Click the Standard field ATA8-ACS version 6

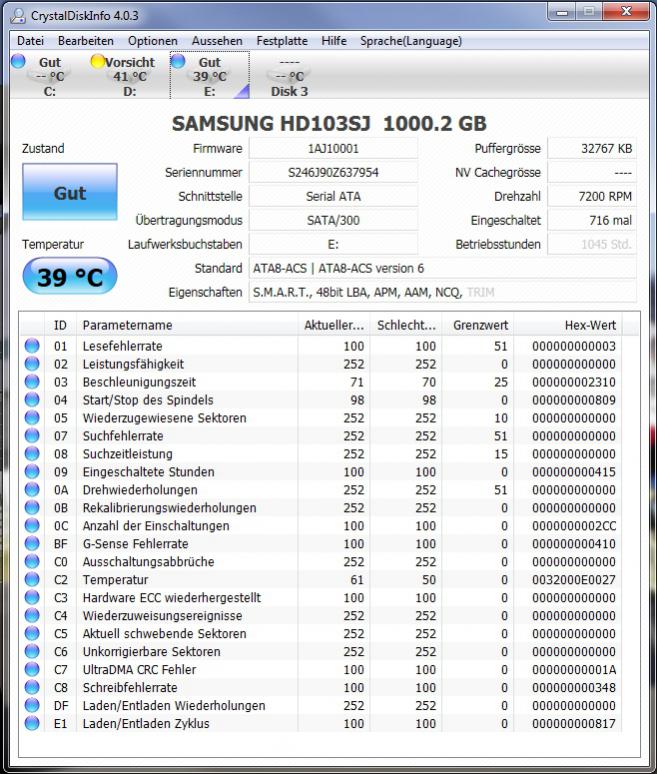[443, 268]
